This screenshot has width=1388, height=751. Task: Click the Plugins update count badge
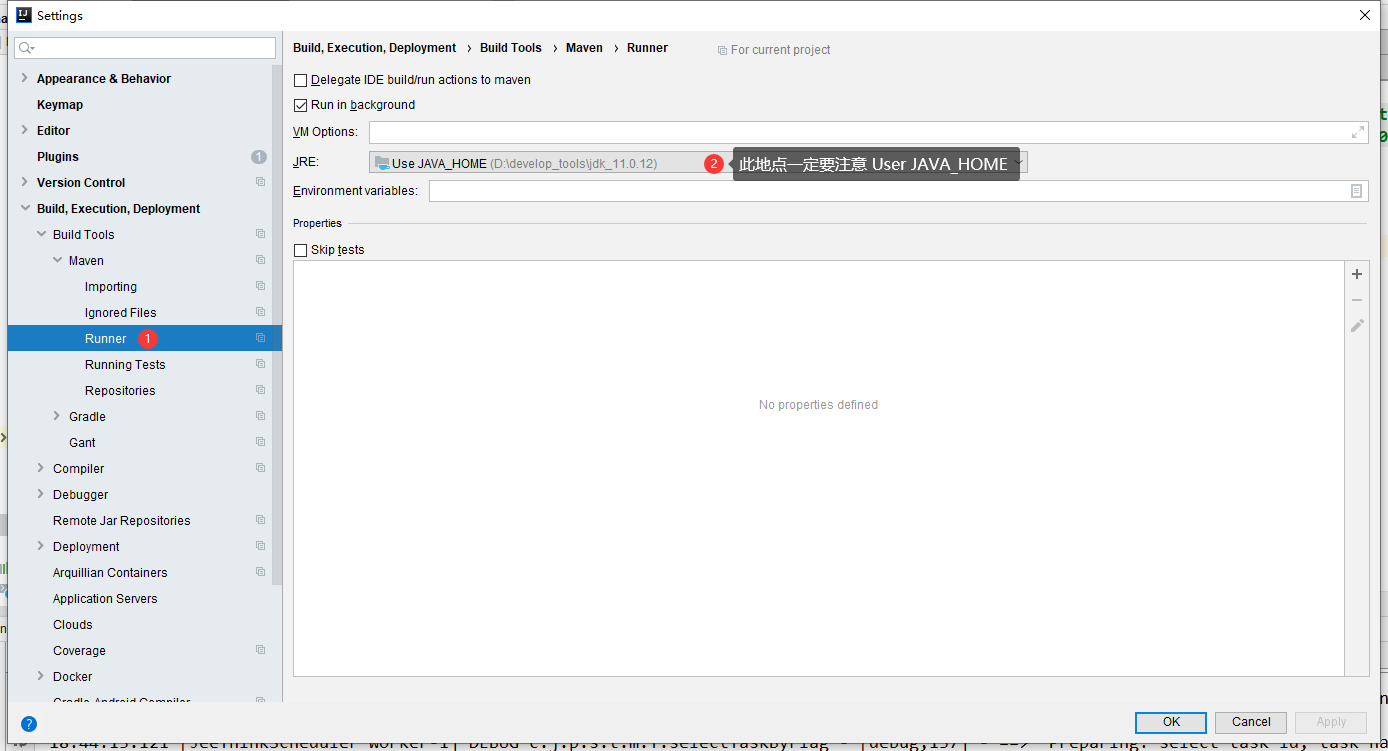click(x=259, y=157)
